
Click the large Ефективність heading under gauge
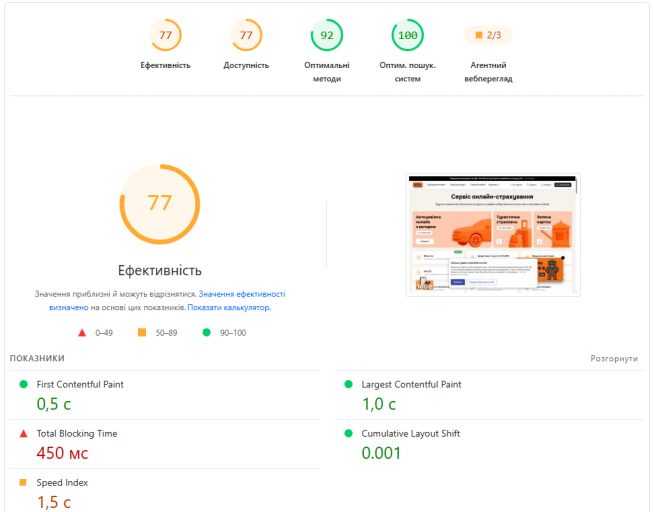click(x=160, y=270)
